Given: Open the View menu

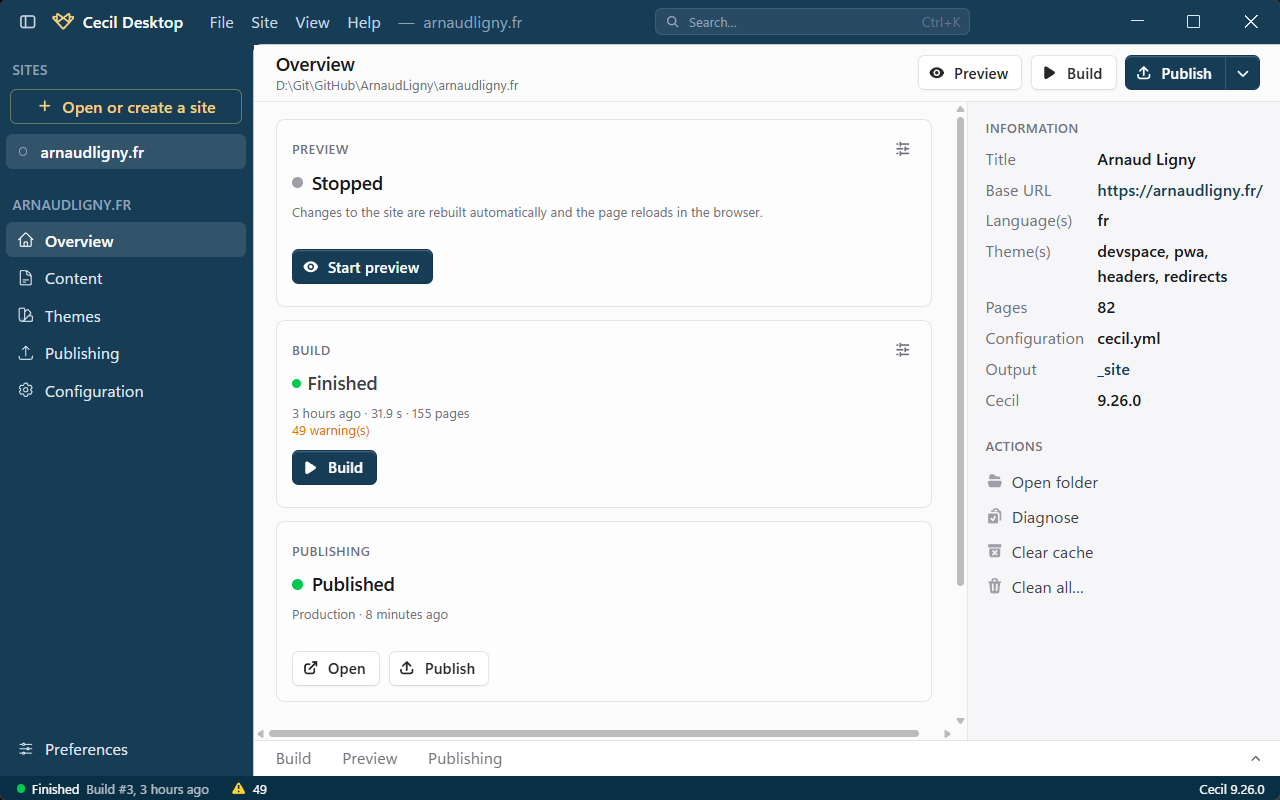Looking at the screenshot, I should (313, 22).
